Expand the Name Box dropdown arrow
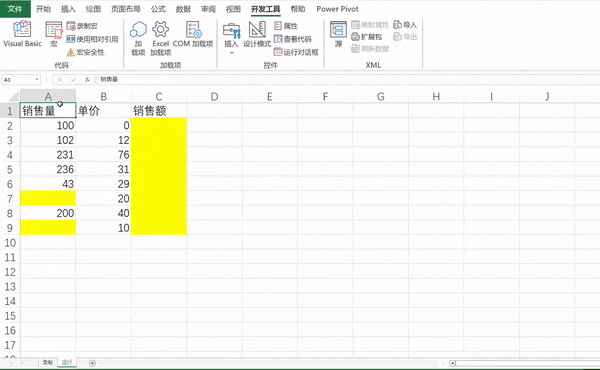 [37, 80]
